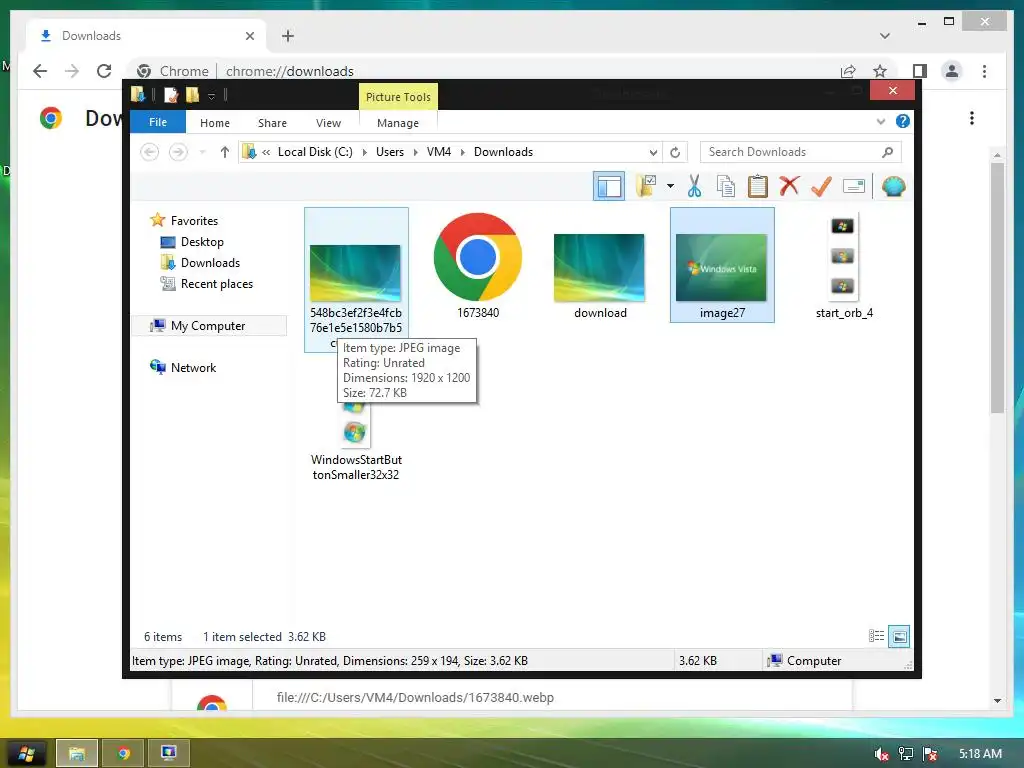Select the 548bc3ef2f3e4fcb image thumbnail

point(355,272)
